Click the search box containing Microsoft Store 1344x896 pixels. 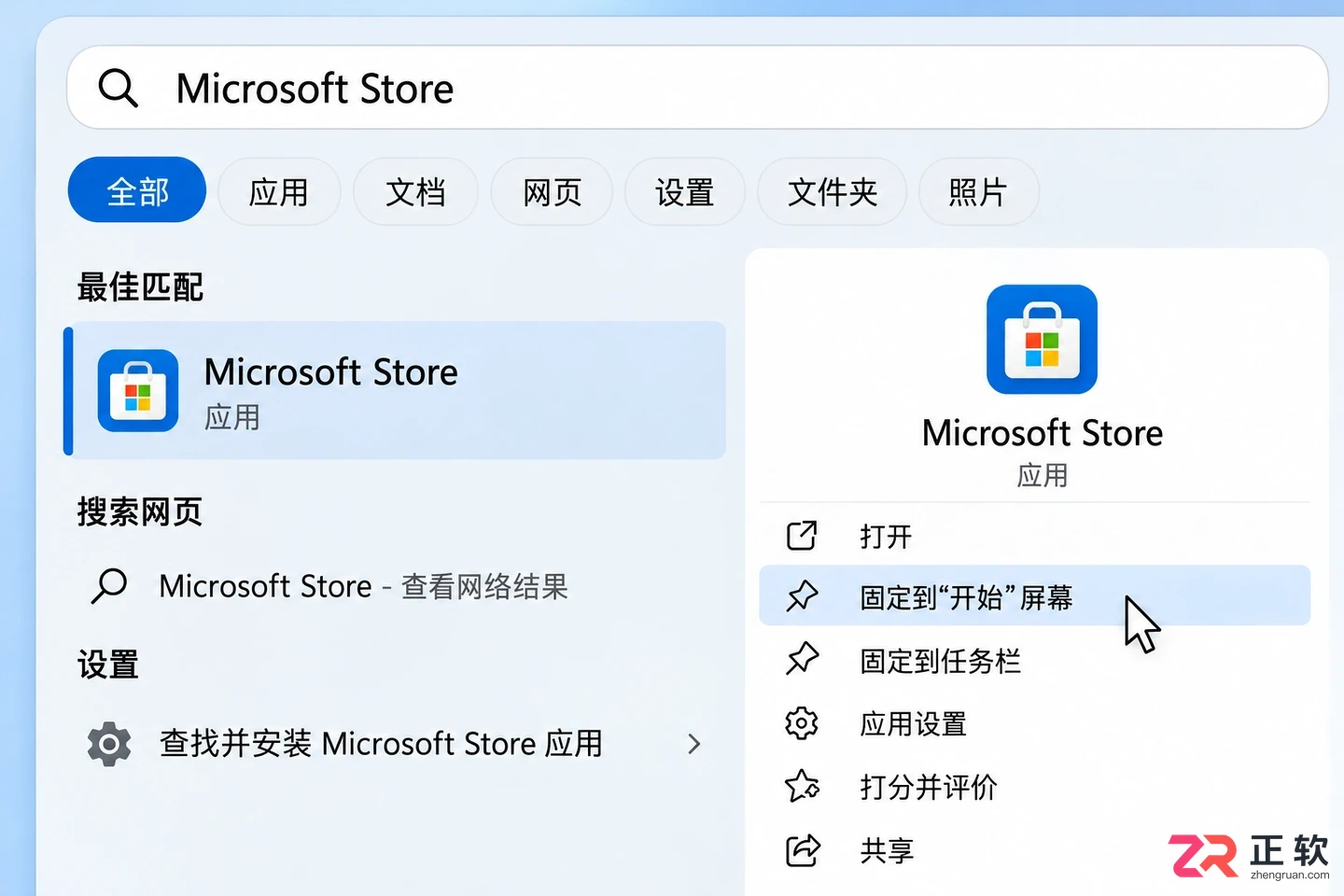[x=697, y=88]
